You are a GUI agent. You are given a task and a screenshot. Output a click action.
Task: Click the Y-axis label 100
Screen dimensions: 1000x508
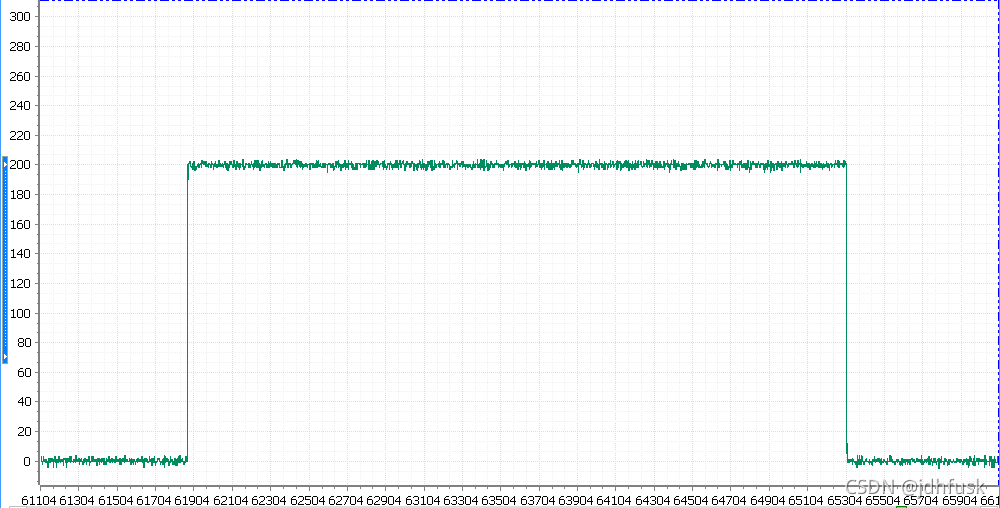[x=20, y=314]
